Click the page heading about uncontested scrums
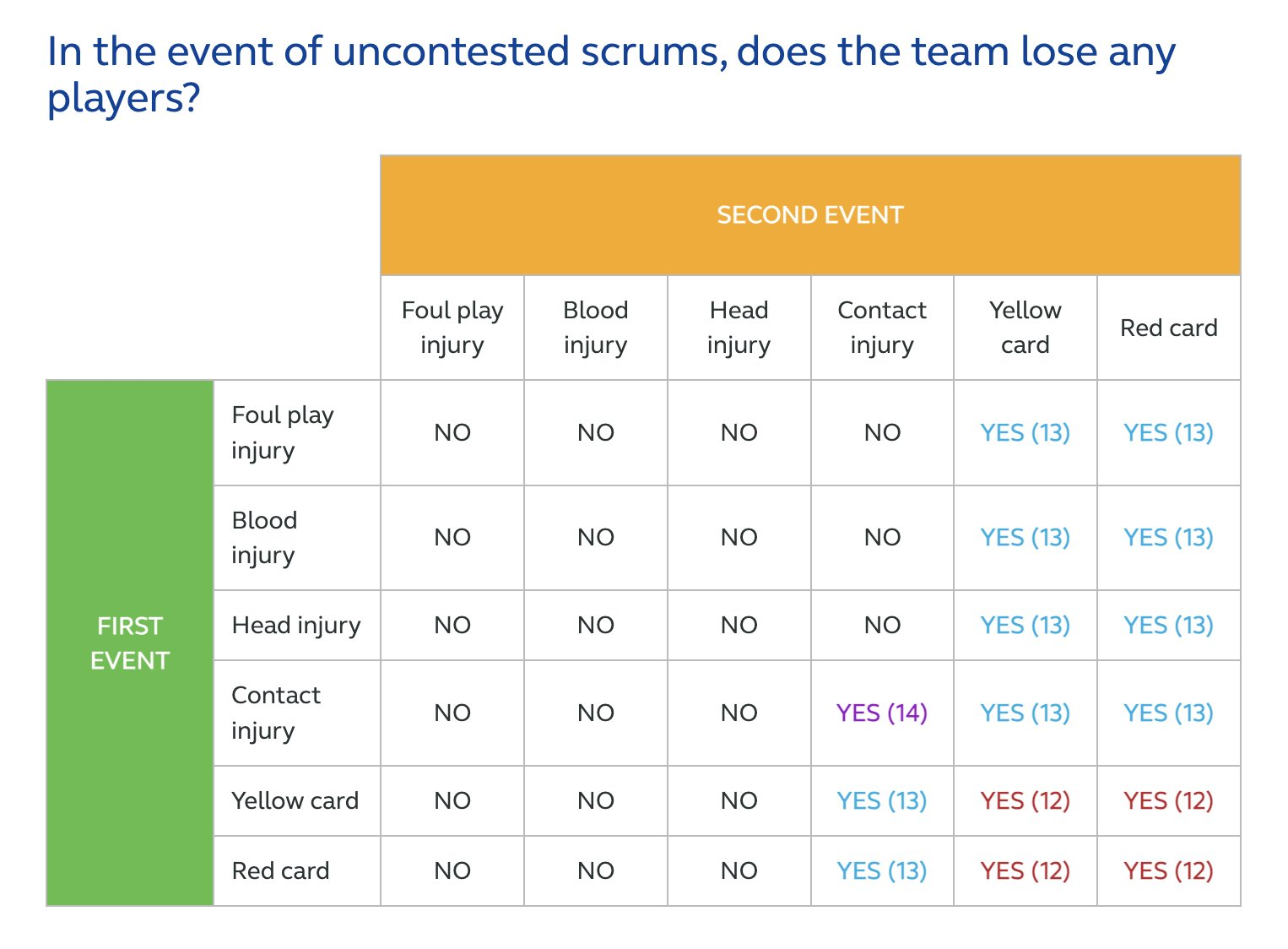Image resolution: width=1288 pixels, height=949 pixels. click(x=611, y=74)
